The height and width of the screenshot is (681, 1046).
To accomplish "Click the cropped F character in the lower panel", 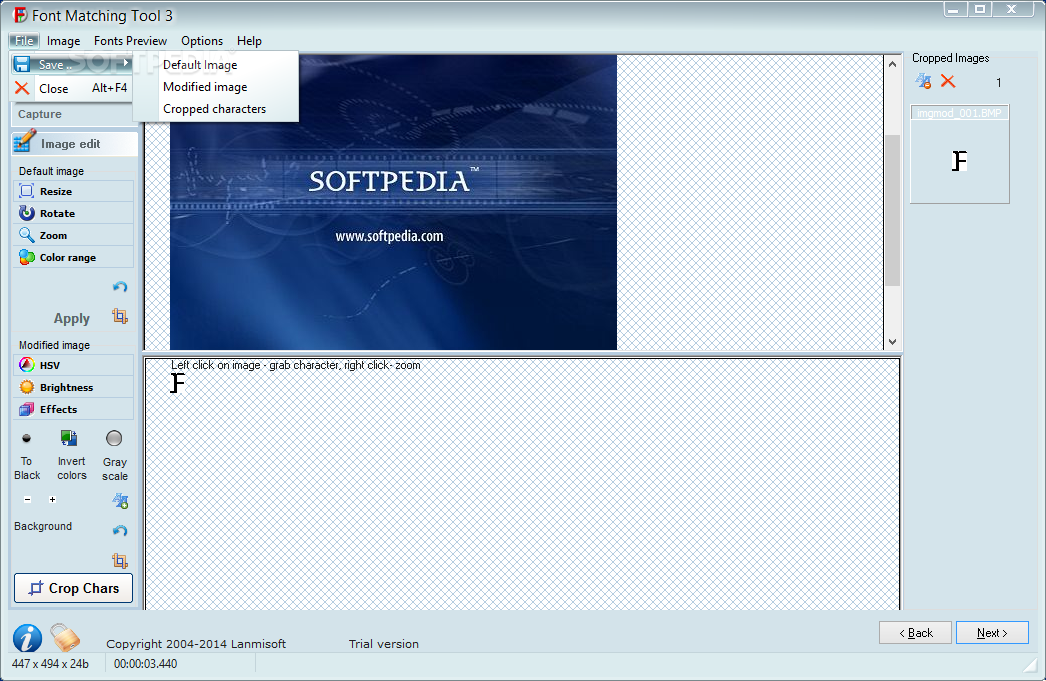I will [177, 383].
